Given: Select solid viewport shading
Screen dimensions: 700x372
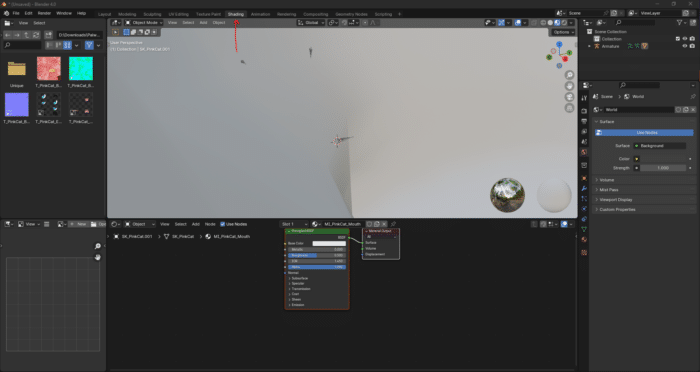Looking at the screenshot, I should point(550,22).
